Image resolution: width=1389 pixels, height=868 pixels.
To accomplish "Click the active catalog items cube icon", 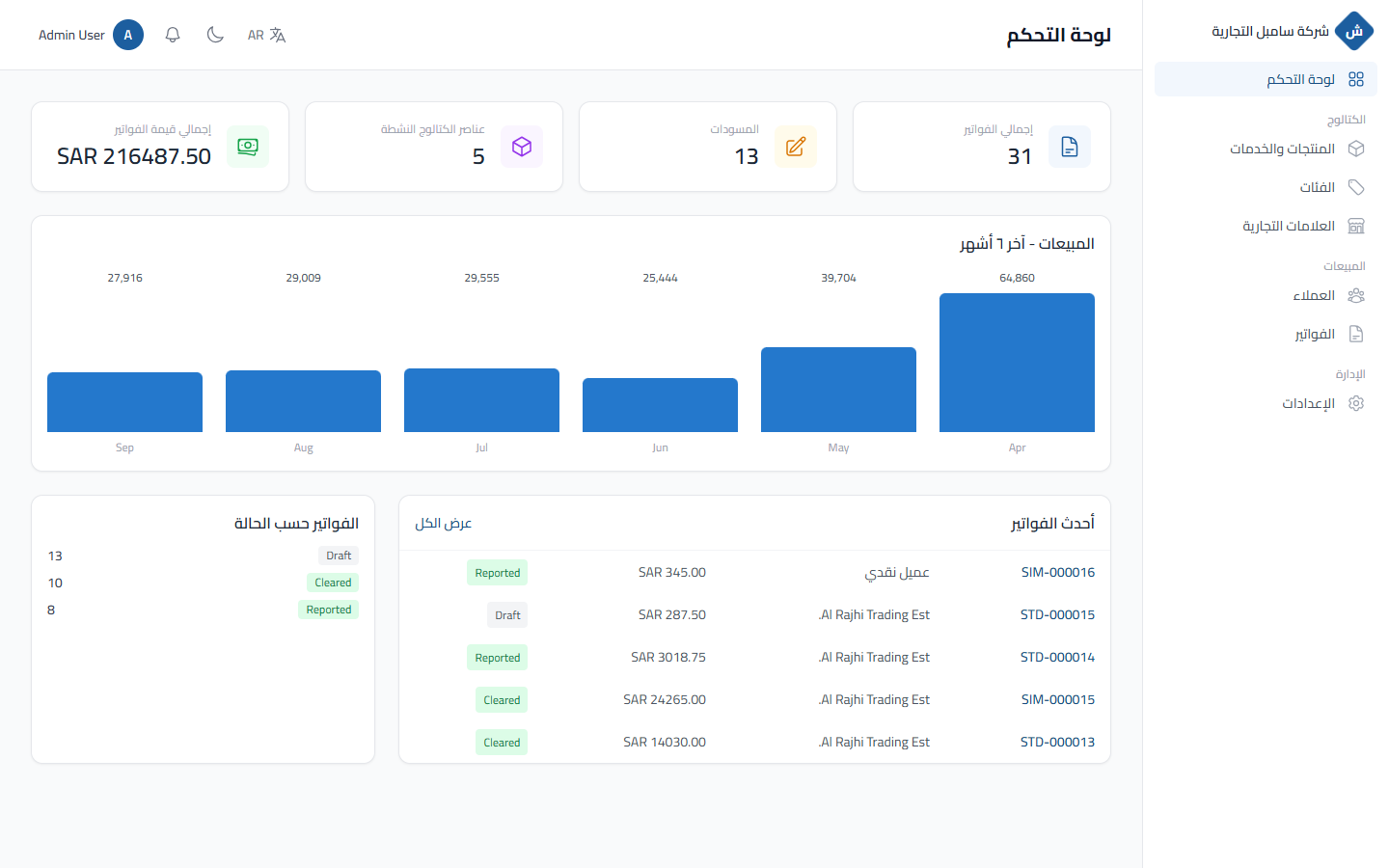I will point(522,147).
